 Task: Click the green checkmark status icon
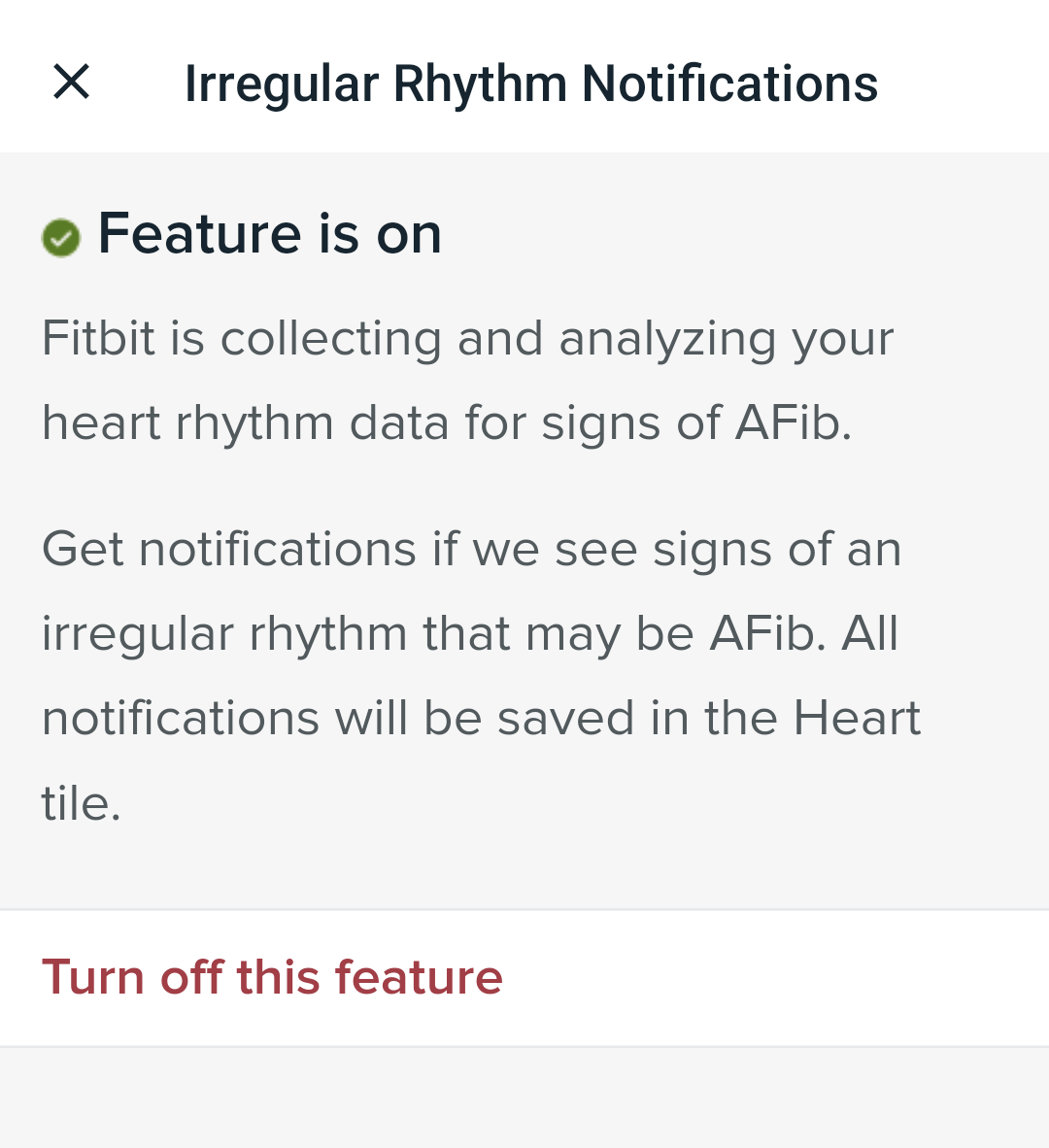point(61,237)
